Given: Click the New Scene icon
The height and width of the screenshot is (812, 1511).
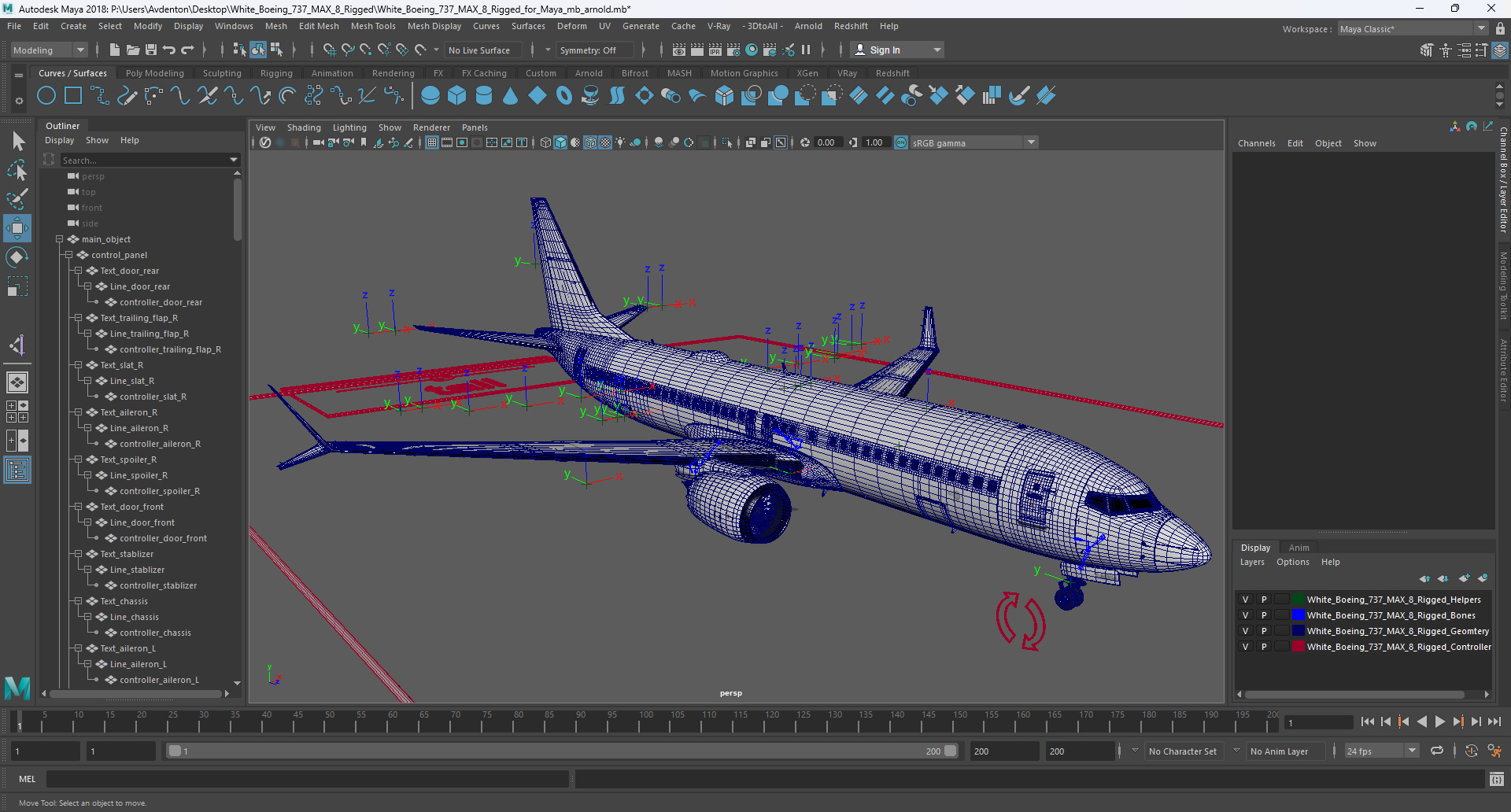Looking at the screenshot, I should click(x=115, y=50).
